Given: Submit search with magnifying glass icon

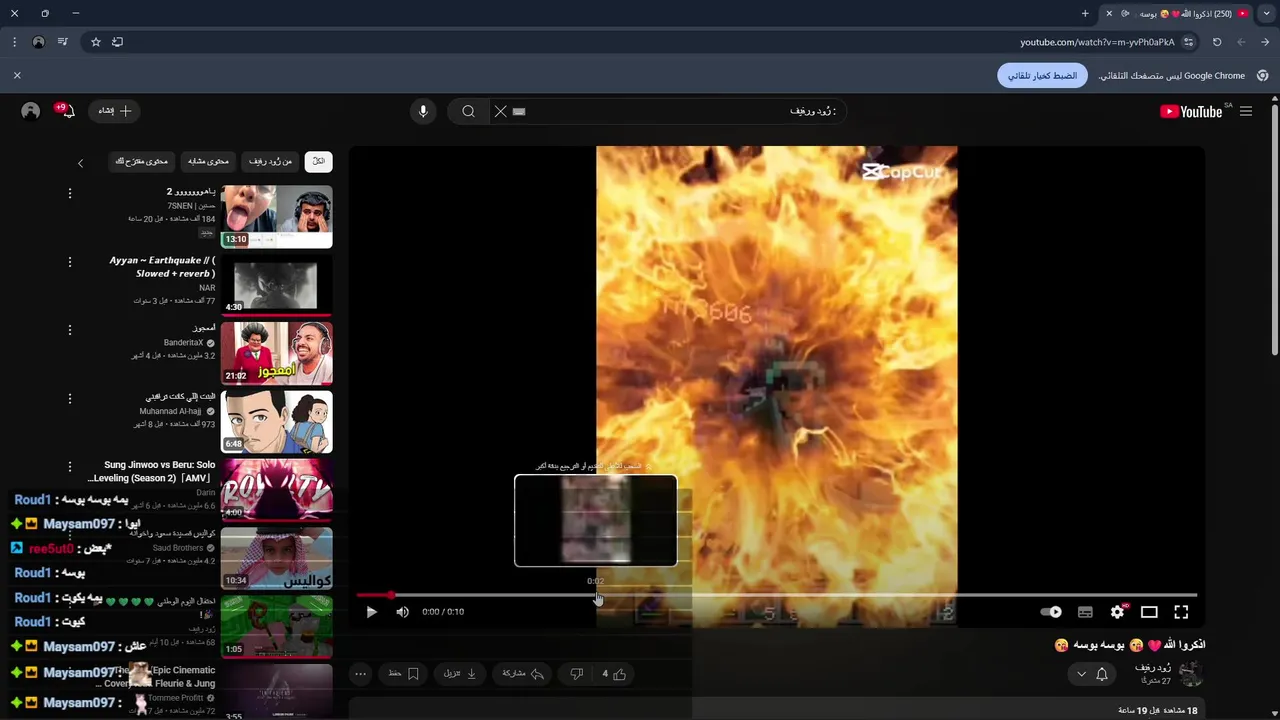Looking at the screenshot, I should click(x=468, y=111).
